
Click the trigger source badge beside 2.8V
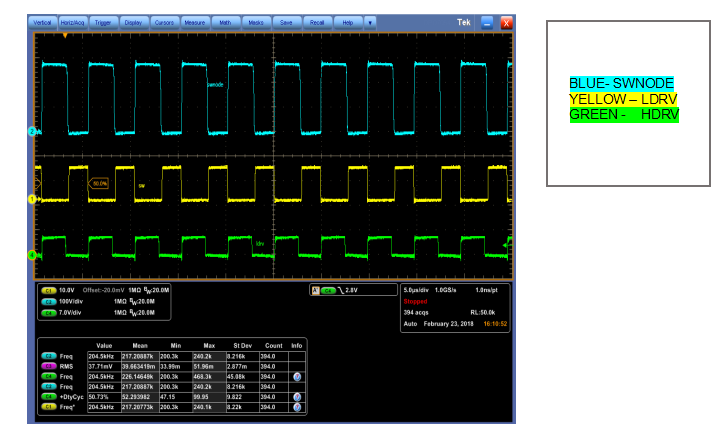click(329, 290)
